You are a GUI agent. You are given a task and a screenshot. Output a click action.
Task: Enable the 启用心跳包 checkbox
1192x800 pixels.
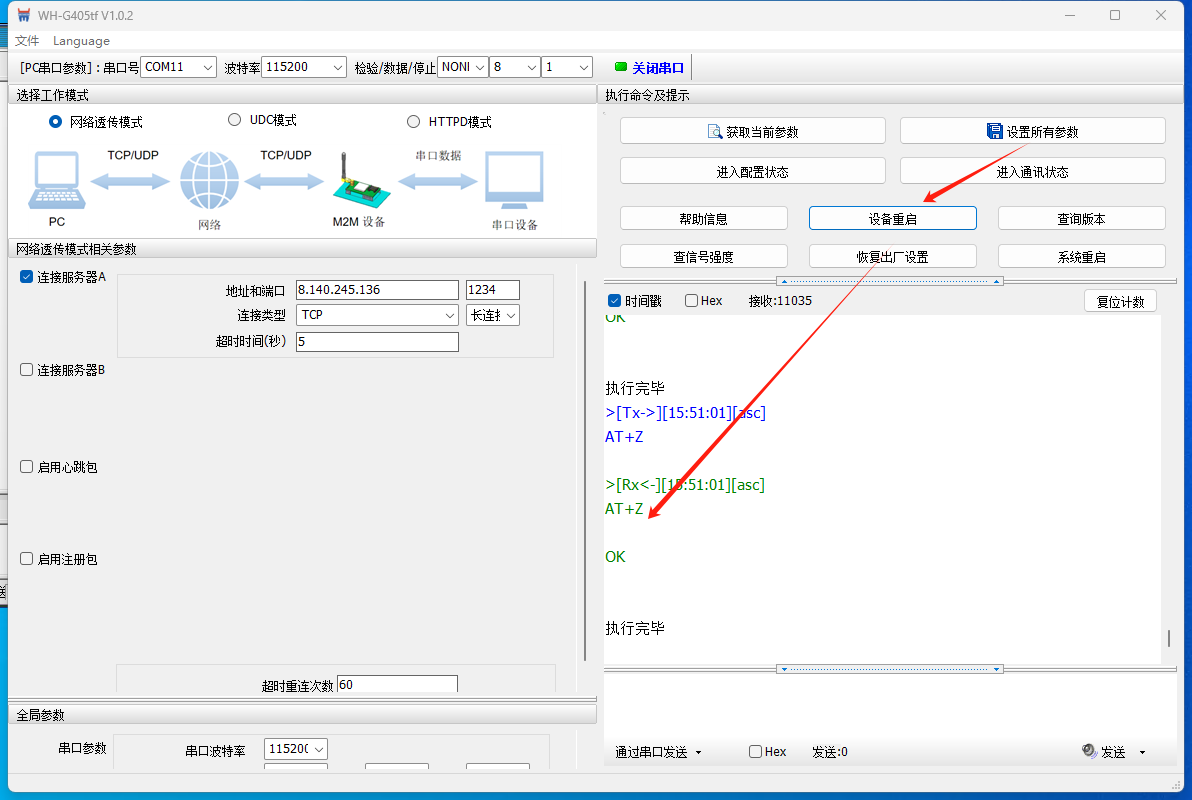(27, 467)
